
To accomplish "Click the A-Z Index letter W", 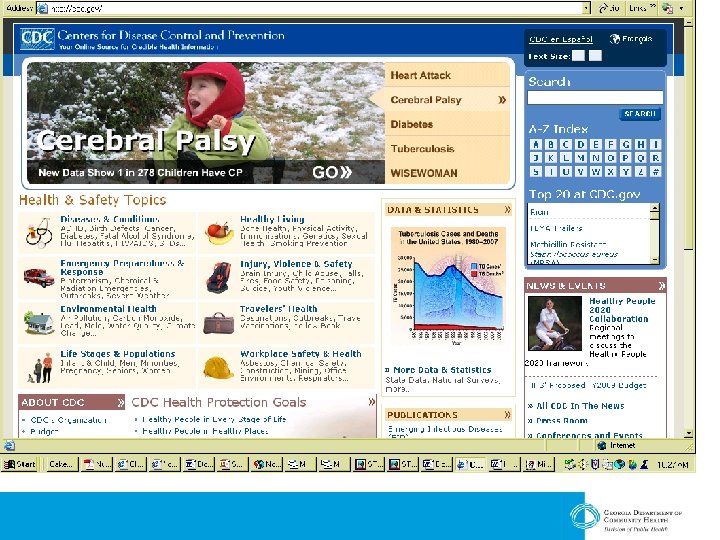I will [596, 172].
